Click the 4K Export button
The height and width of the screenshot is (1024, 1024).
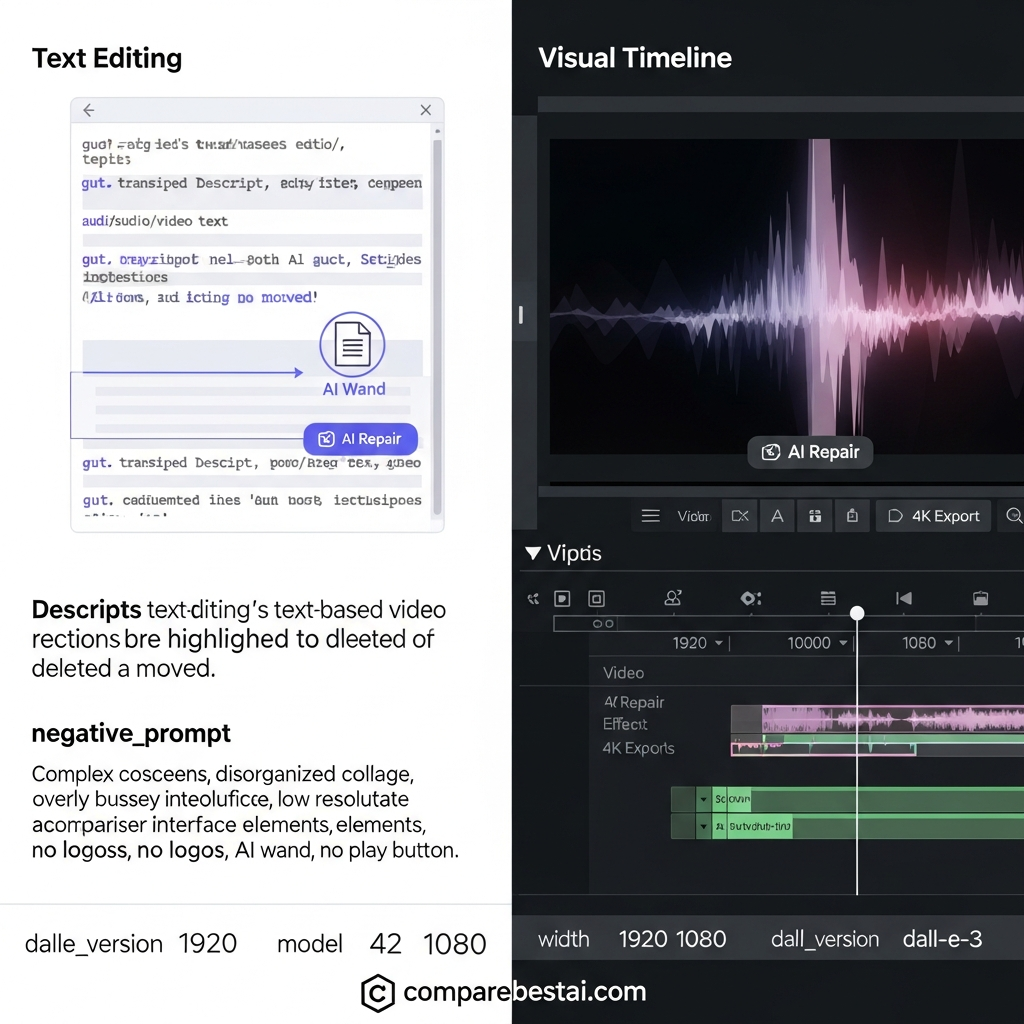pyautogui.click(x=933, y=516)
